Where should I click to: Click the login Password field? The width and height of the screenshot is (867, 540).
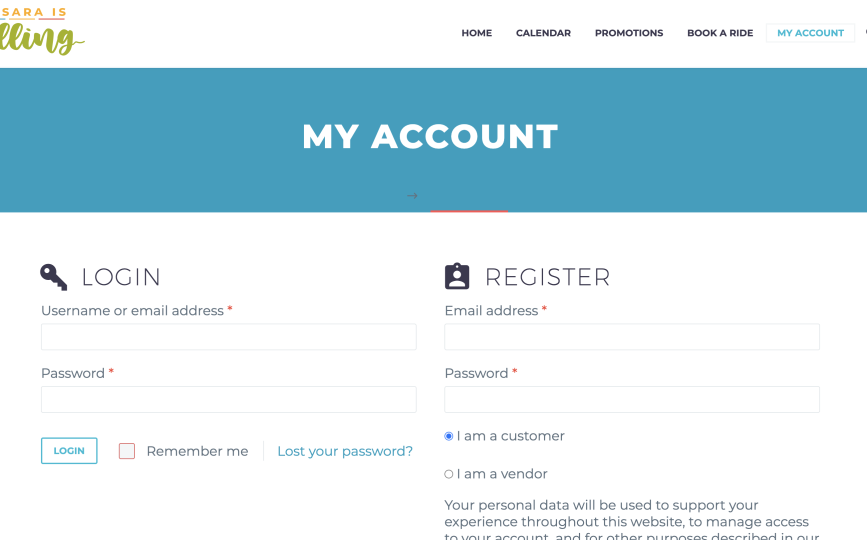pyautogui.click(x=228, y=400)
